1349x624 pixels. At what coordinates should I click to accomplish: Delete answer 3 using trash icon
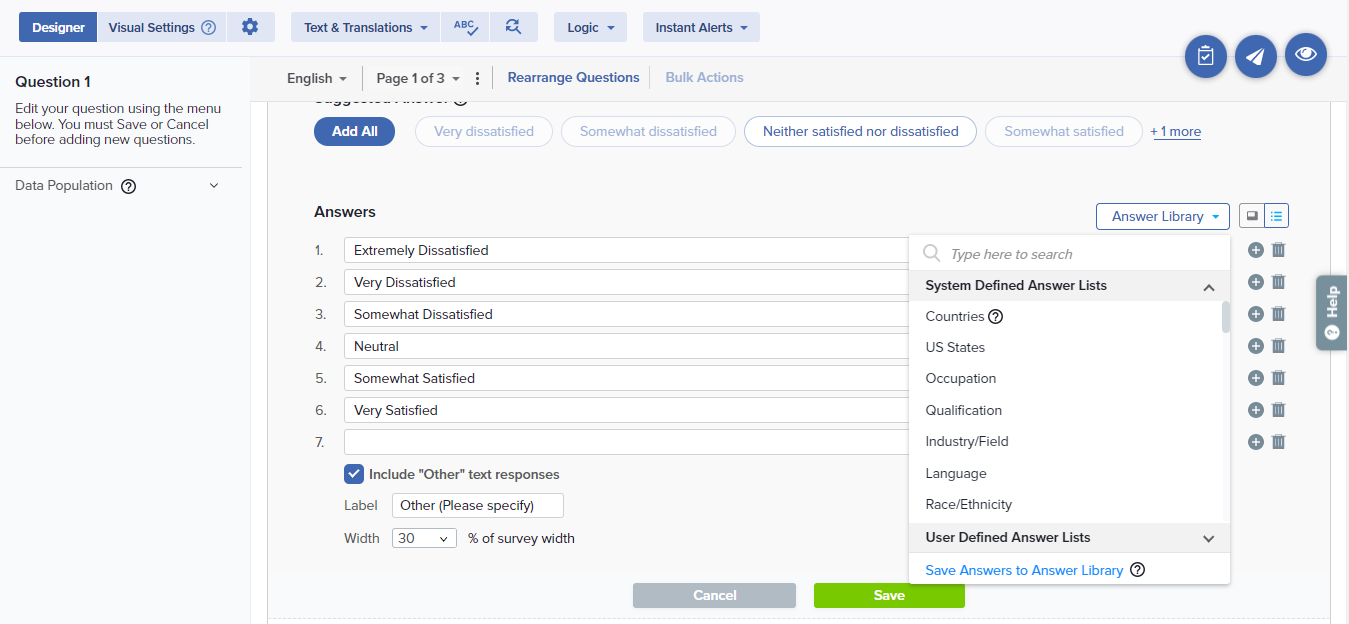pos(1278,314)
